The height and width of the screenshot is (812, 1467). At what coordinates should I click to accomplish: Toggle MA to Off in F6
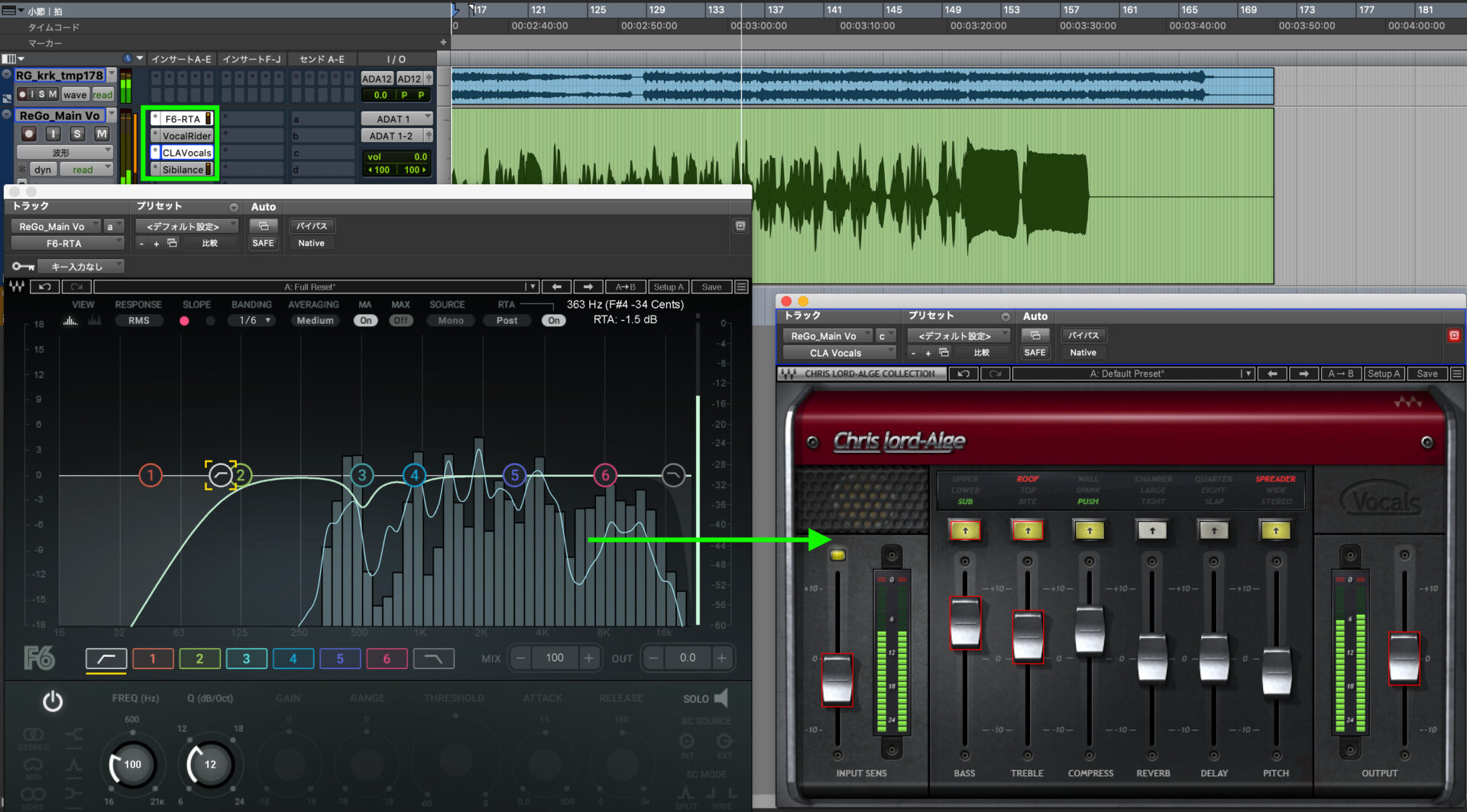tap(365, 320)
